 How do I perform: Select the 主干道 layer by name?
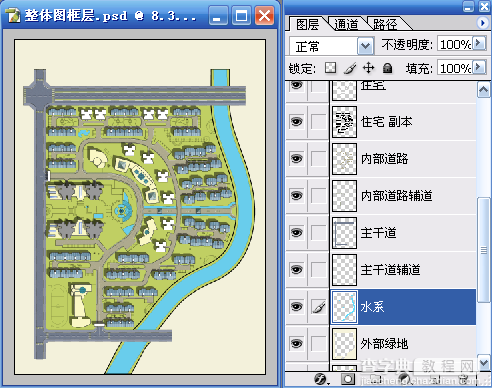click(379, 233)
